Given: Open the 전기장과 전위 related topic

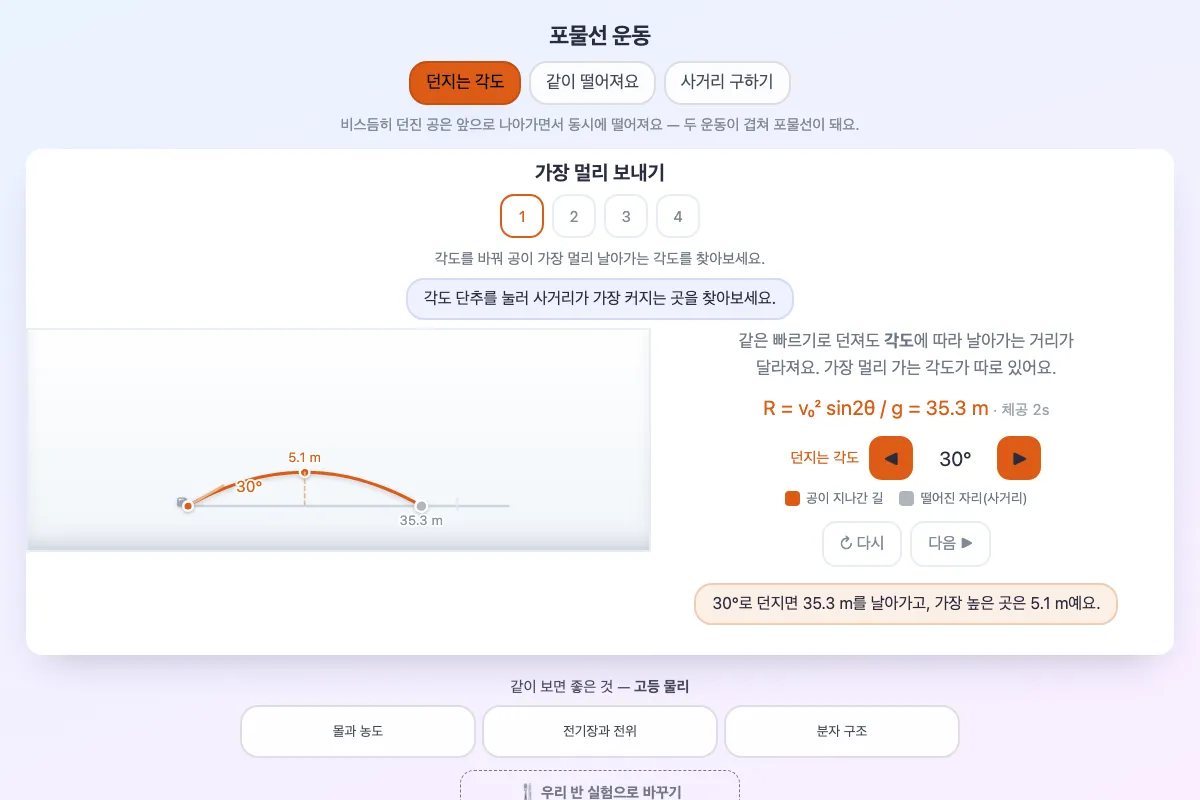Looking at the screenshot, I should click(600, 732).
